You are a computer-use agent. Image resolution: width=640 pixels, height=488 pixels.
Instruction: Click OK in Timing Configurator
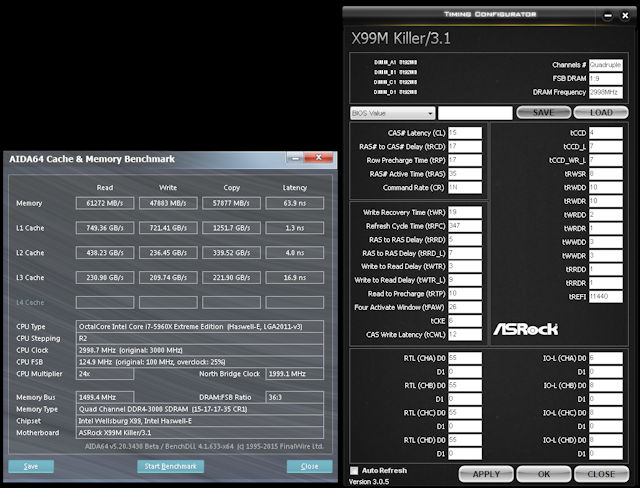click(x=544, y=474)
